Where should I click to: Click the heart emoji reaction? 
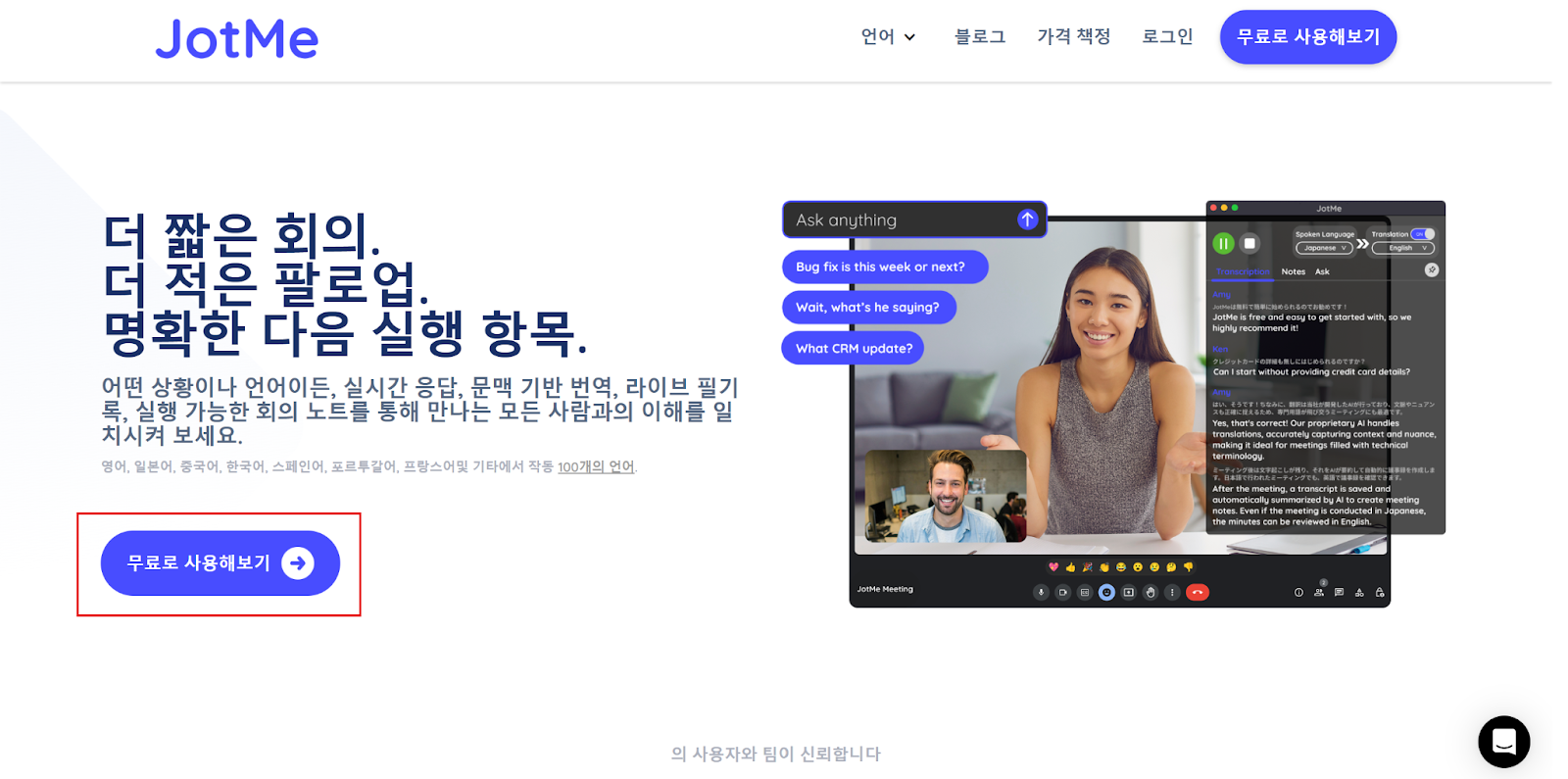[x=1053, y=566]
